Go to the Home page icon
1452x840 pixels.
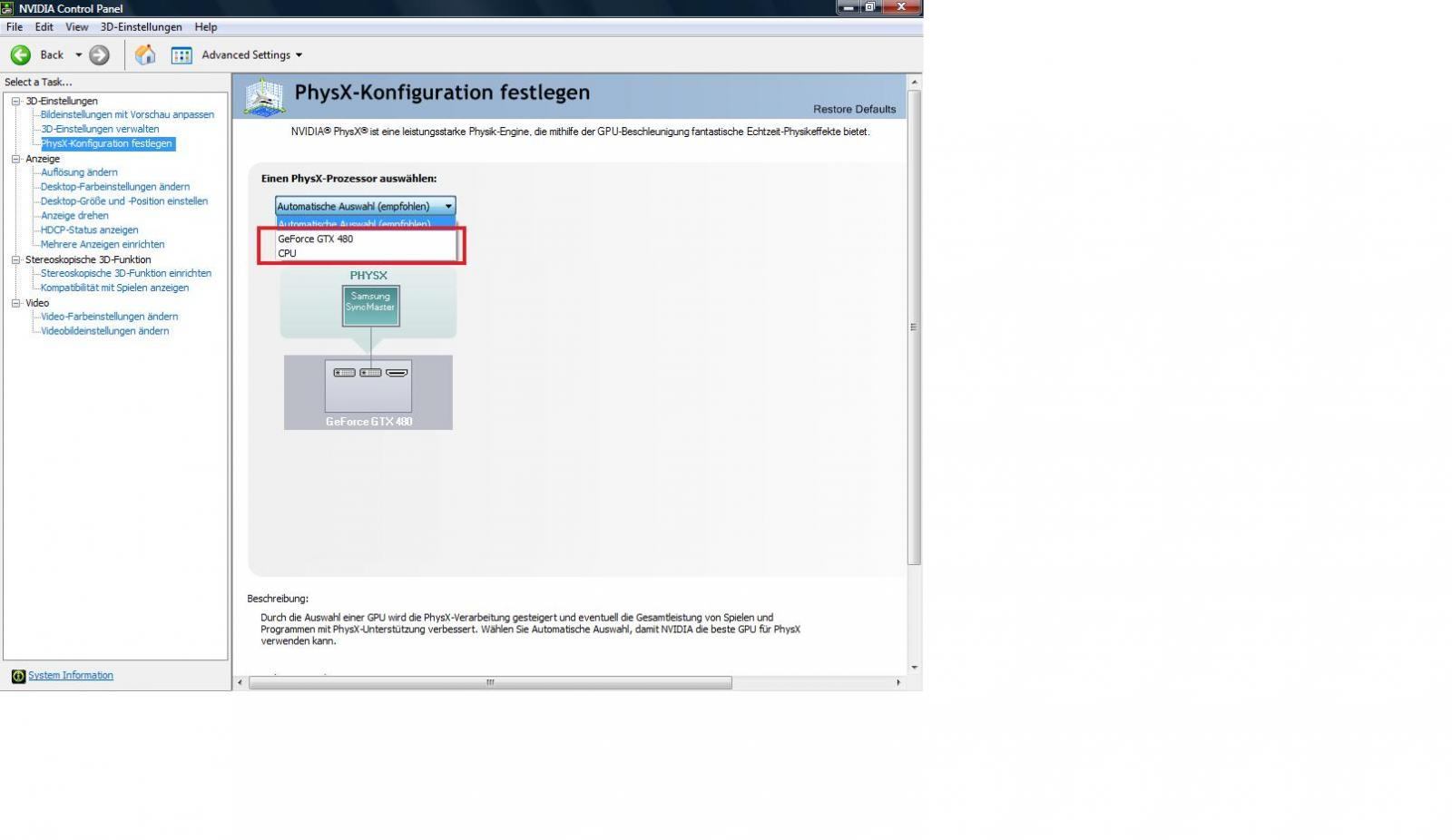tap(145, 55)
